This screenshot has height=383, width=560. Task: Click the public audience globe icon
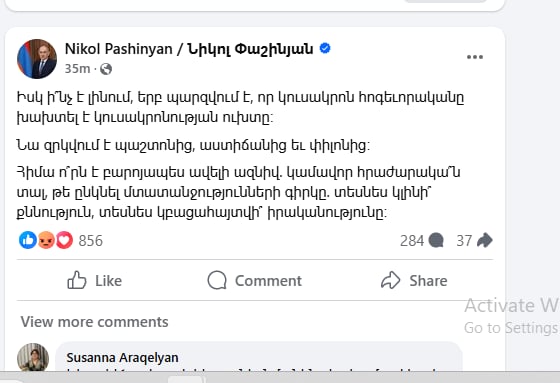[x=106, y=69]
